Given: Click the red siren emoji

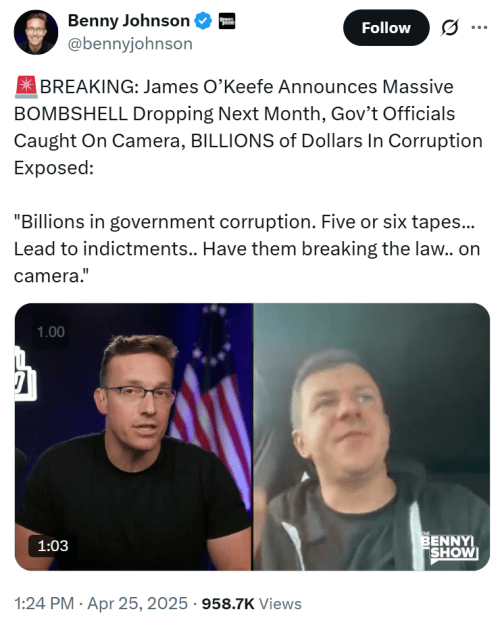Looking at the screenshot, I should coord(26,87).
